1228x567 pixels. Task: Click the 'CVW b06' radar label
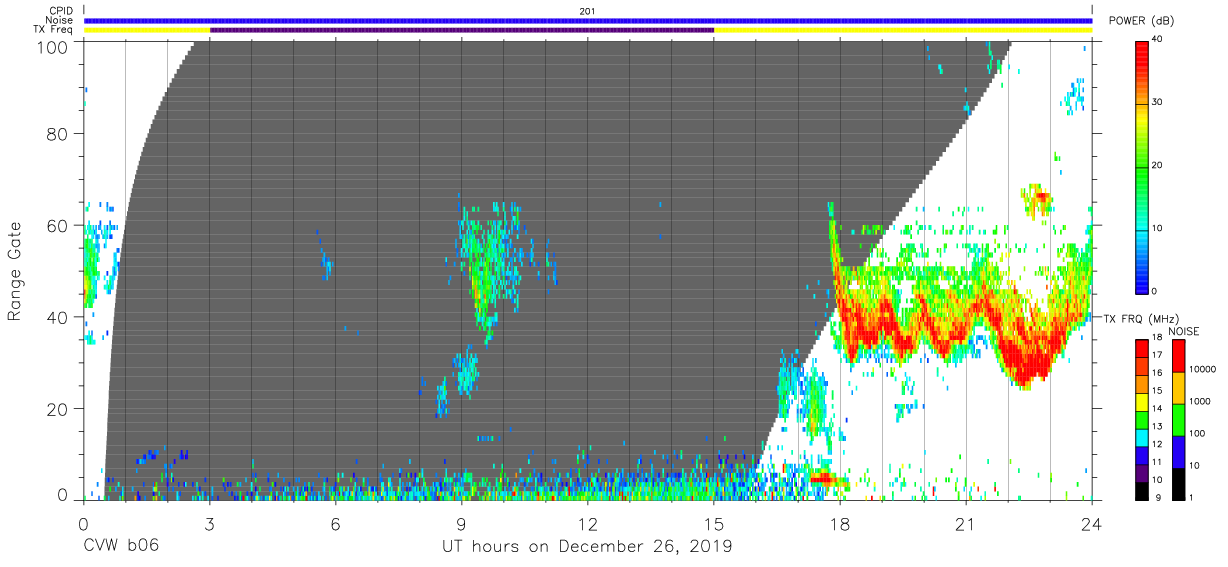[x=121, y=547]
